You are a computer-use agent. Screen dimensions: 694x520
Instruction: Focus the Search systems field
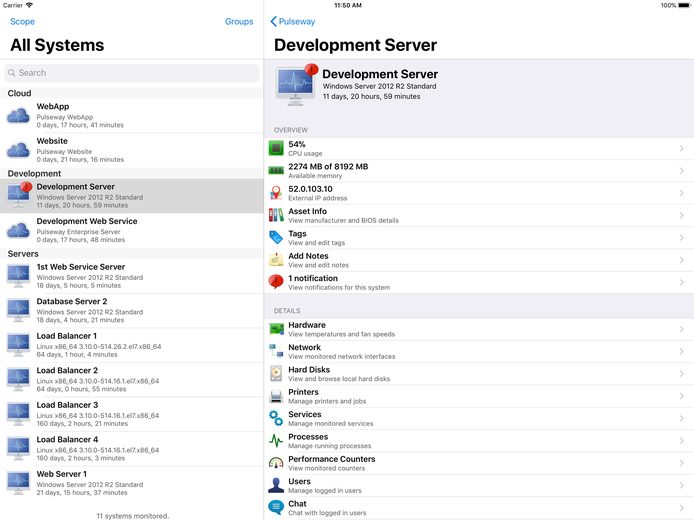[132, 73]
